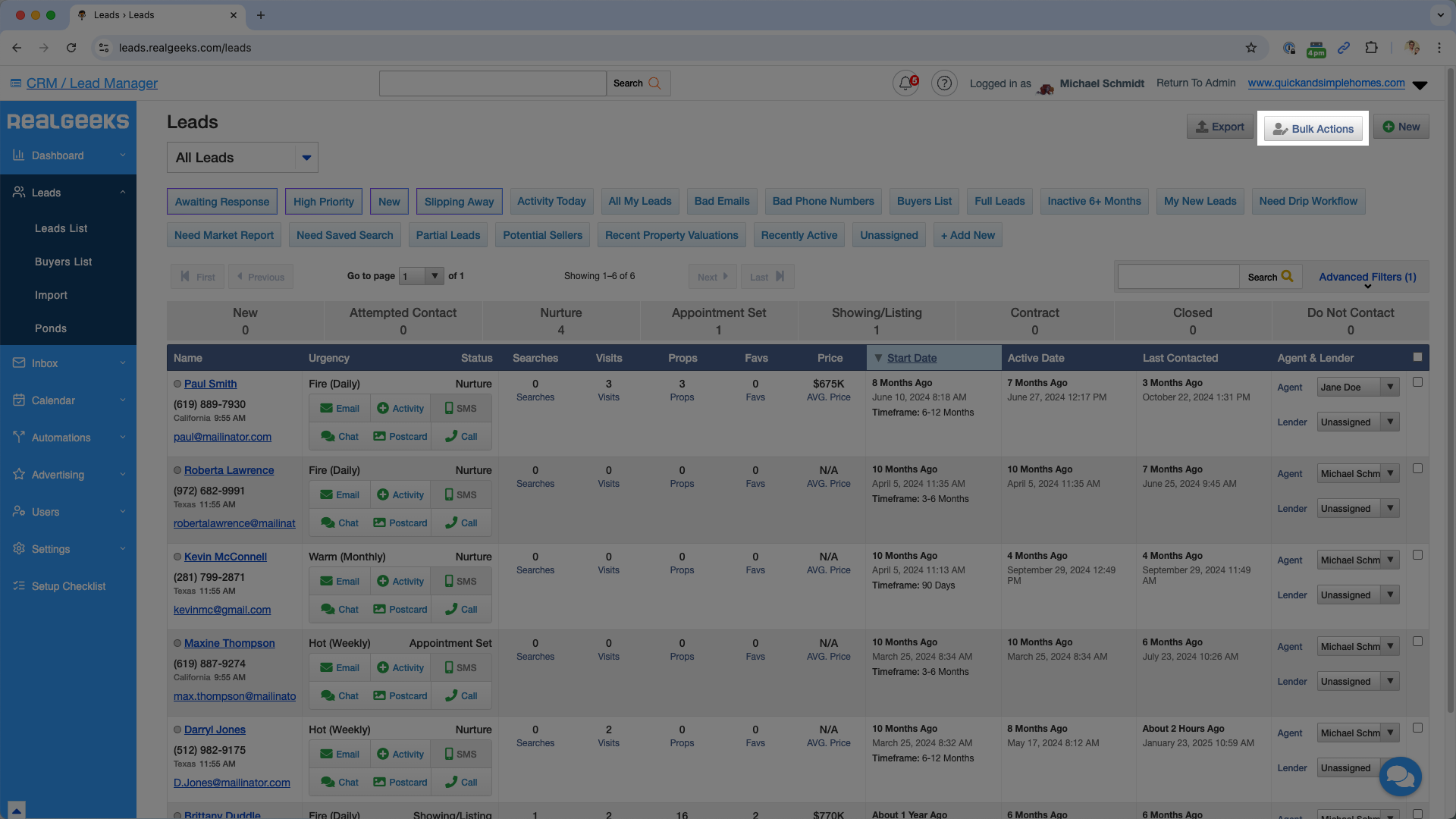Select all leads with header checkbox
The width and height of the screenshot is (1456, 819).
pos(1417,357)
